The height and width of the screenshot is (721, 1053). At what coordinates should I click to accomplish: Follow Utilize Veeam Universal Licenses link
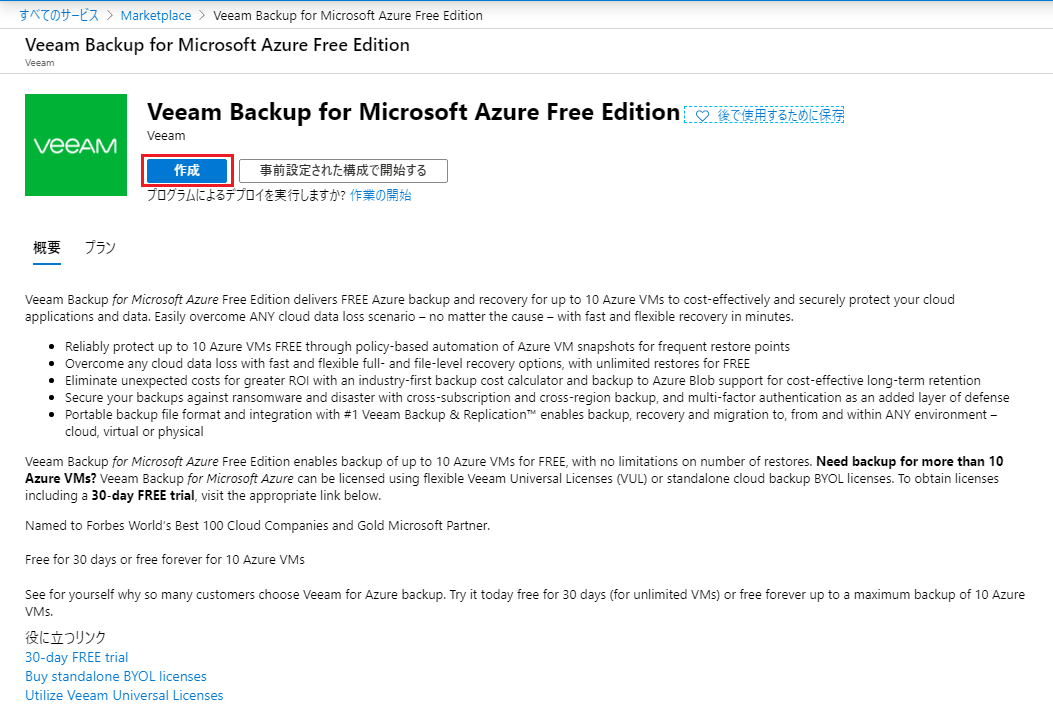tap(124, 695)
